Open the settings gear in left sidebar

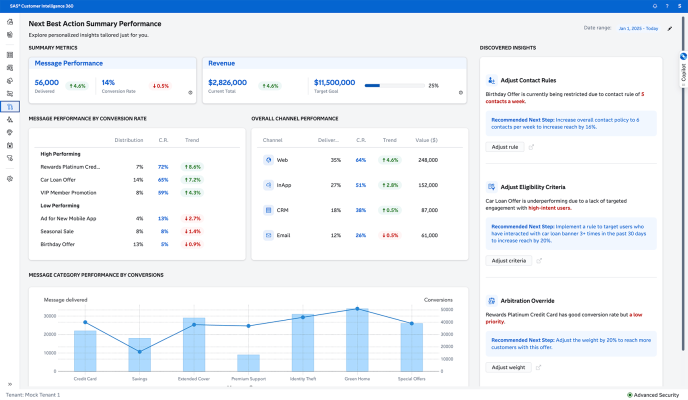pos(9,178)
